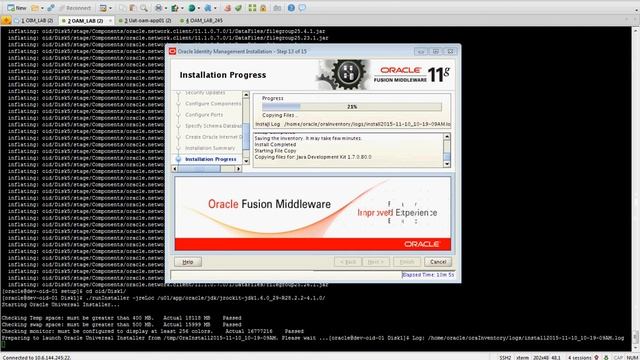This screenshot has width=640, height=360.
Task: Select the Installation Progress step
Action: pyautogui.click(x=211, y=159)
